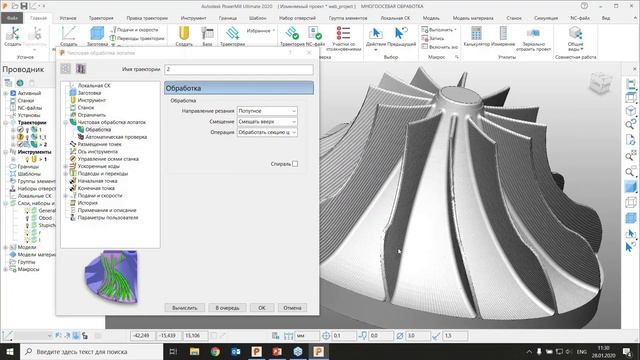640x360 pixels.
Task: Toggle light bulb for the Obod layer
Action: (x=27, y=218)
